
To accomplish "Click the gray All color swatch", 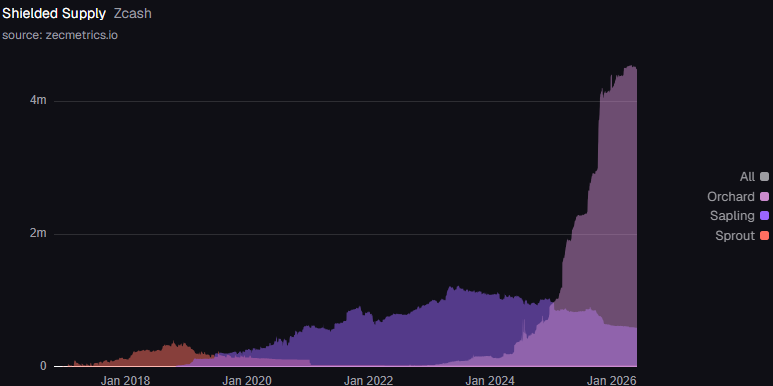I will (x=765, y=176).
